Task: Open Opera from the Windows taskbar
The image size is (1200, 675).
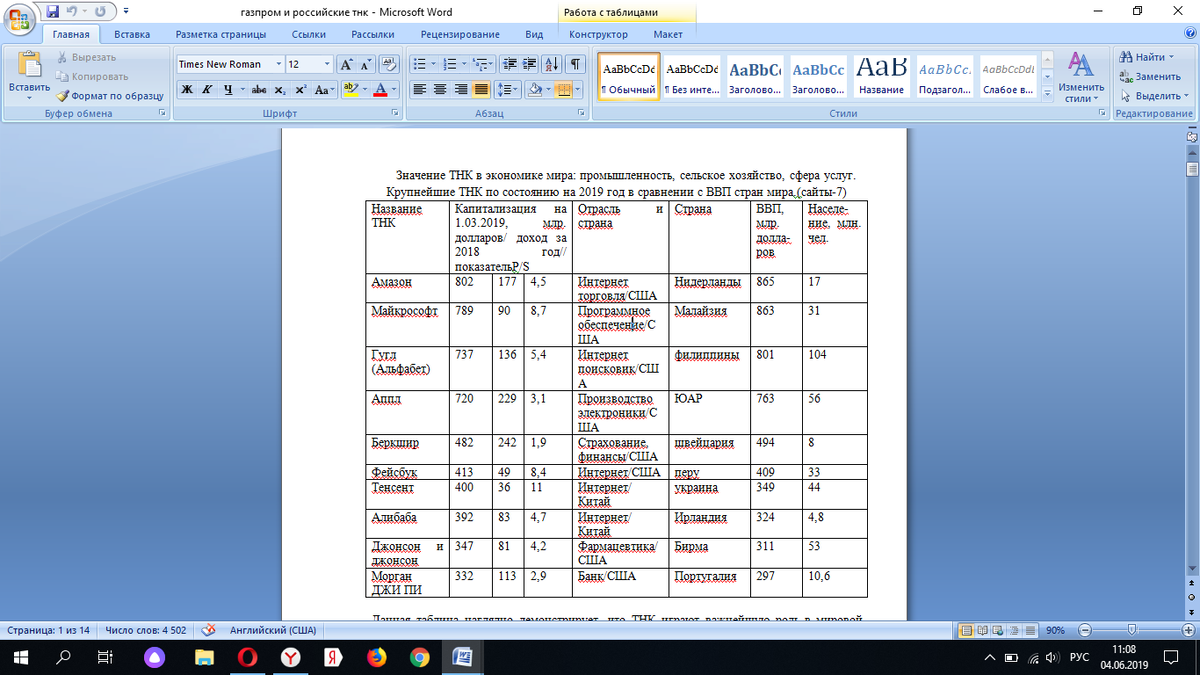Action: pos(247,657)
